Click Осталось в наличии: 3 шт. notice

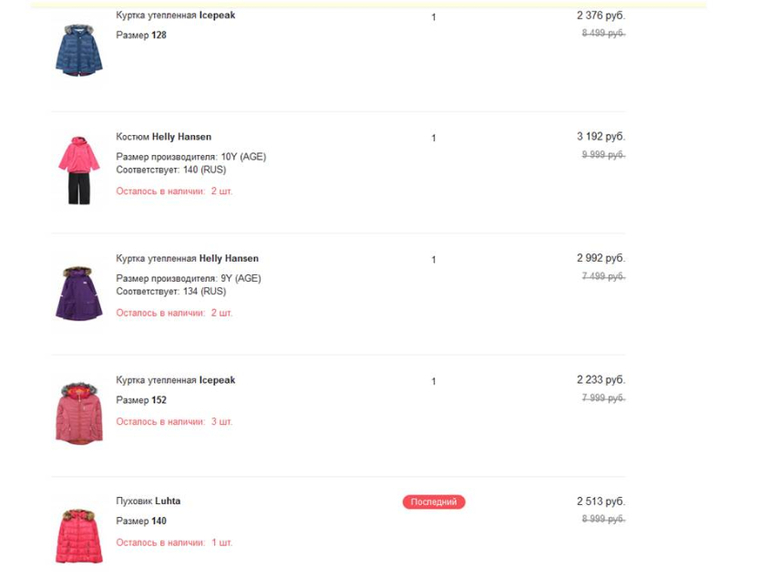pos(174,422)
